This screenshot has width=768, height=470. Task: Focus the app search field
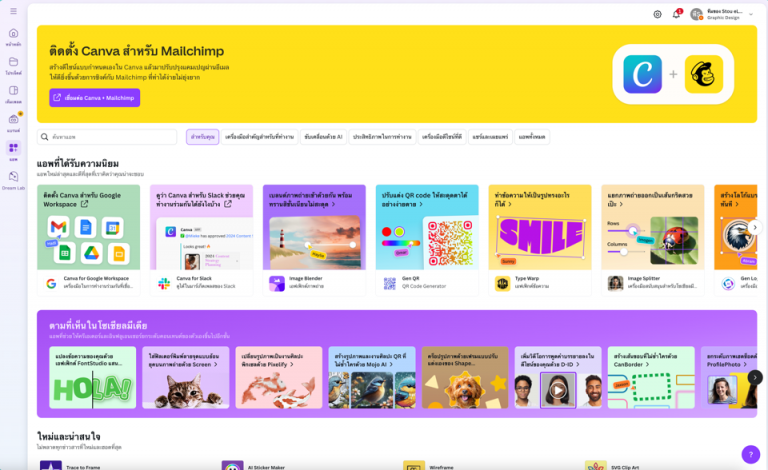(107, 137)
